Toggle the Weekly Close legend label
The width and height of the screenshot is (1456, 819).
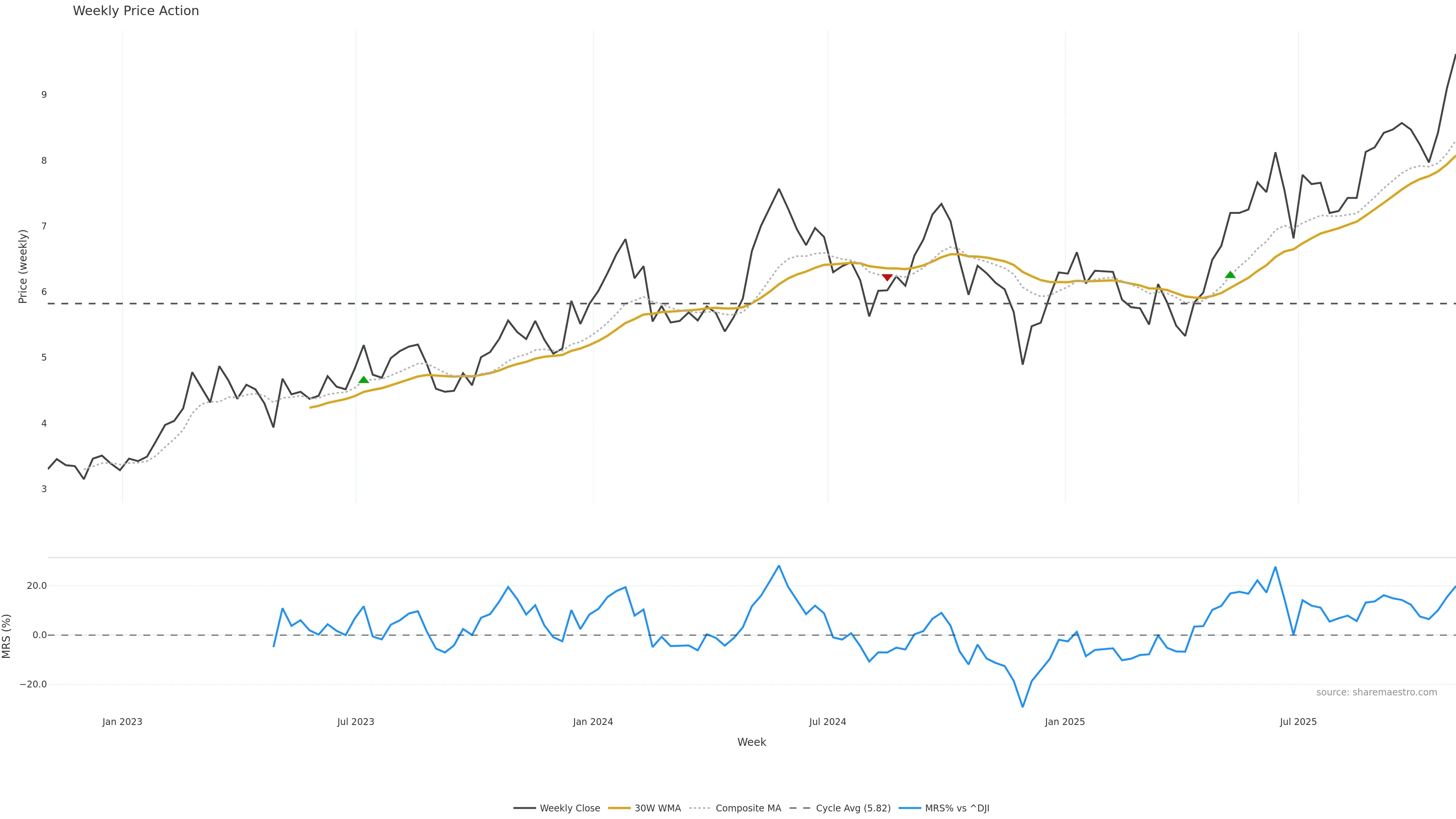click(x=570, y=808)
